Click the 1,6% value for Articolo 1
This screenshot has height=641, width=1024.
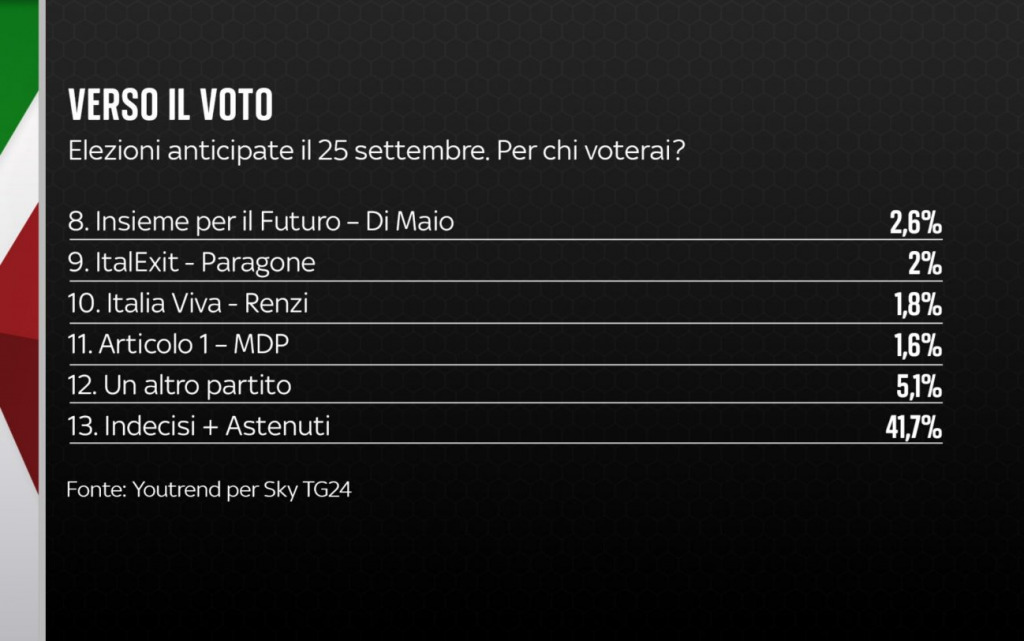(916, 346)
